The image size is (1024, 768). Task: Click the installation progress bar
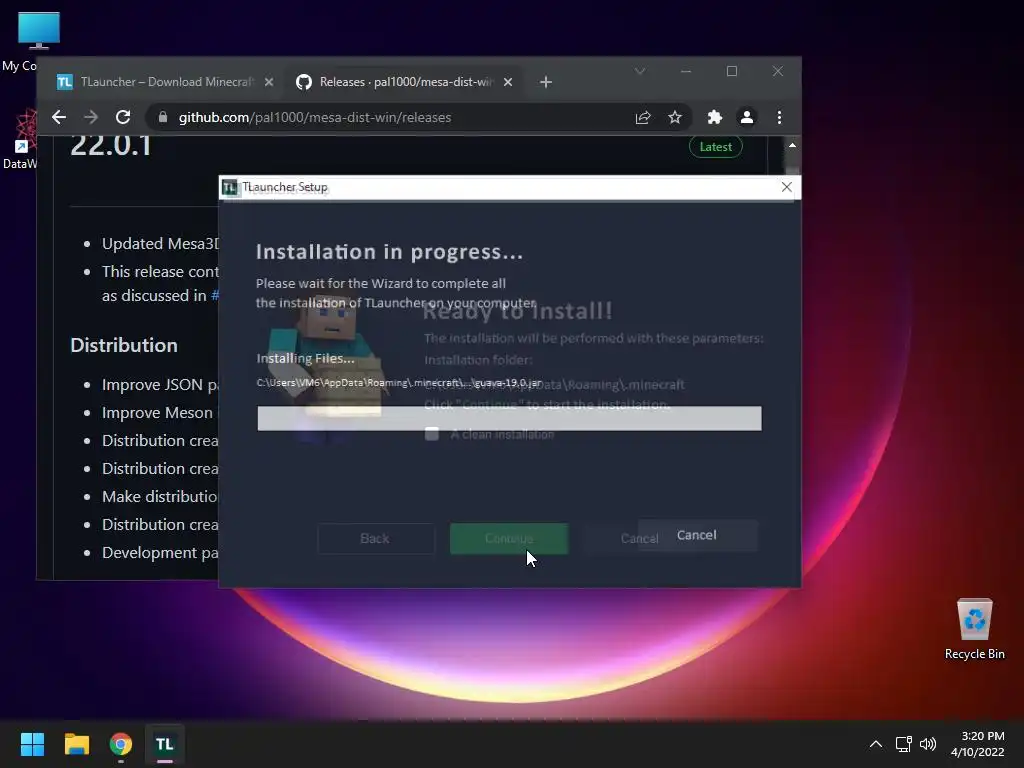click(x=509, y=418)
